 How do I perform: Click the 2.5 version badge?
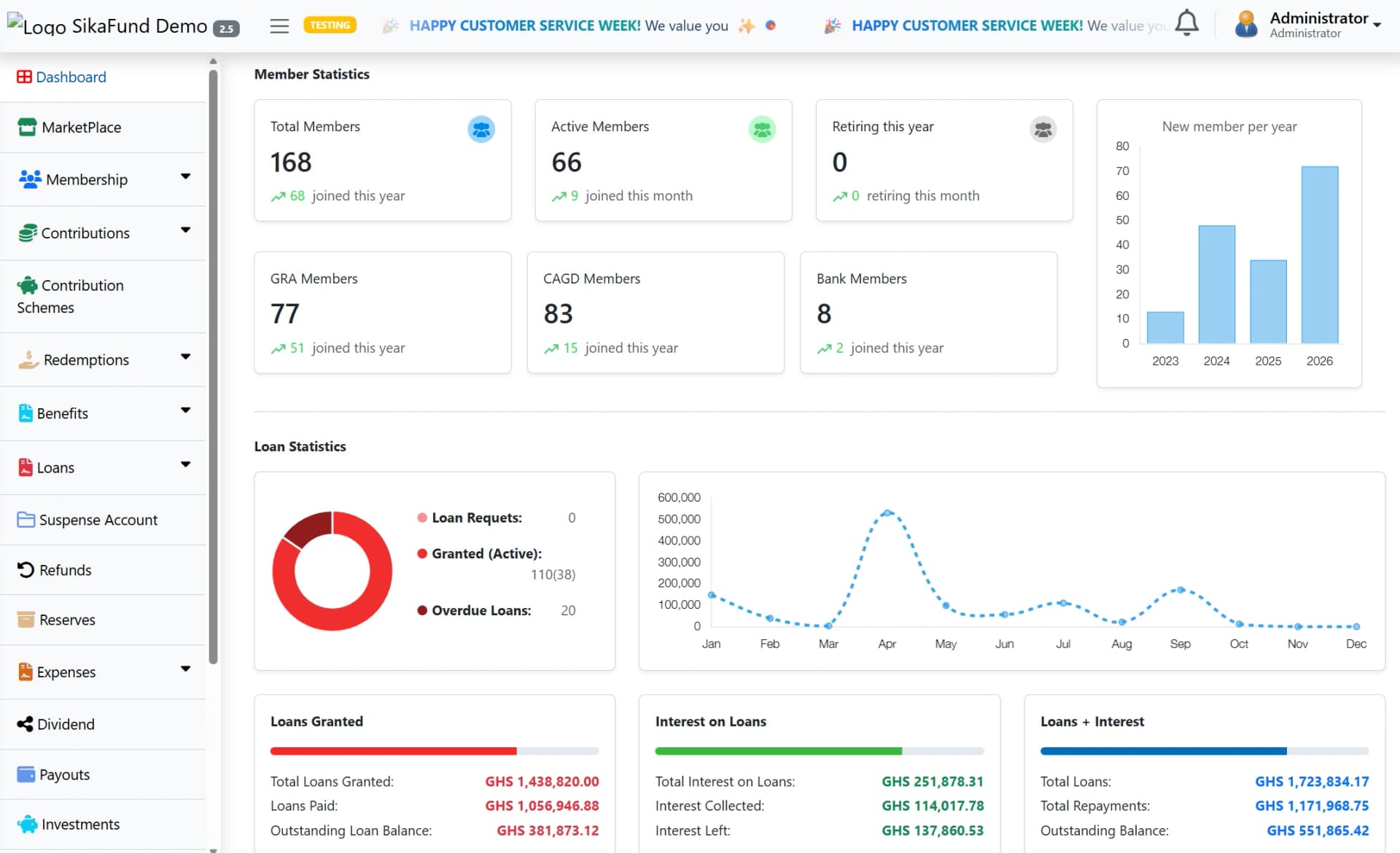click(227, 29)
